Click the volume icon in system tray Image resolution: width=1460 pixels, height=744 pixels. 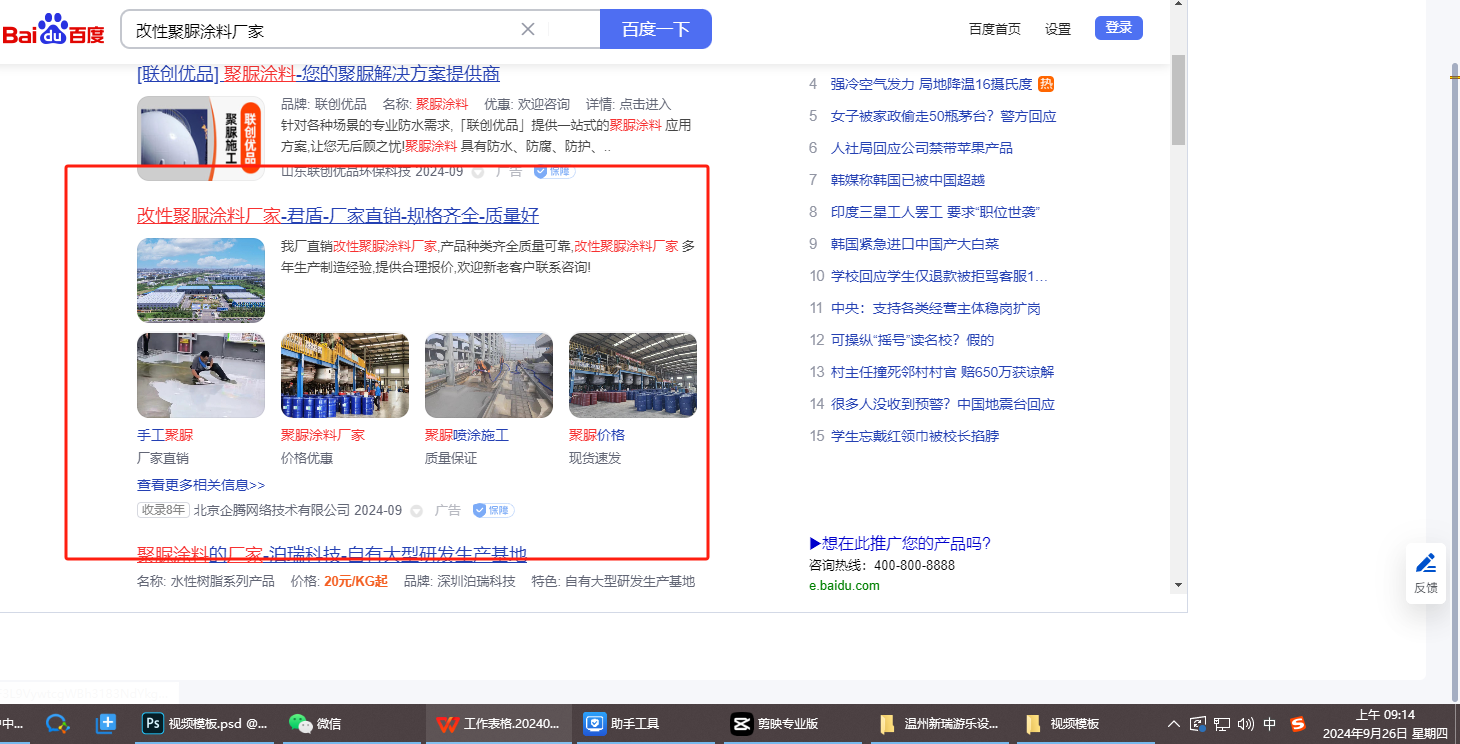click(1245, 724)
